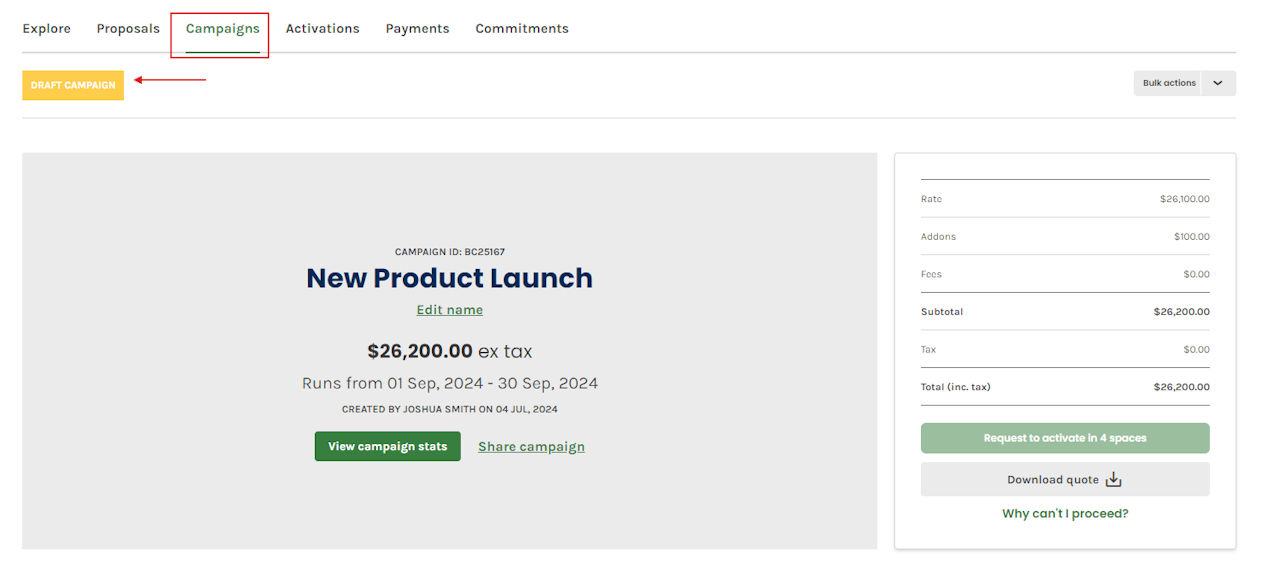Open the Why can't I proceed? link
Screen dimensions: 1280x563
[1065, 514]
